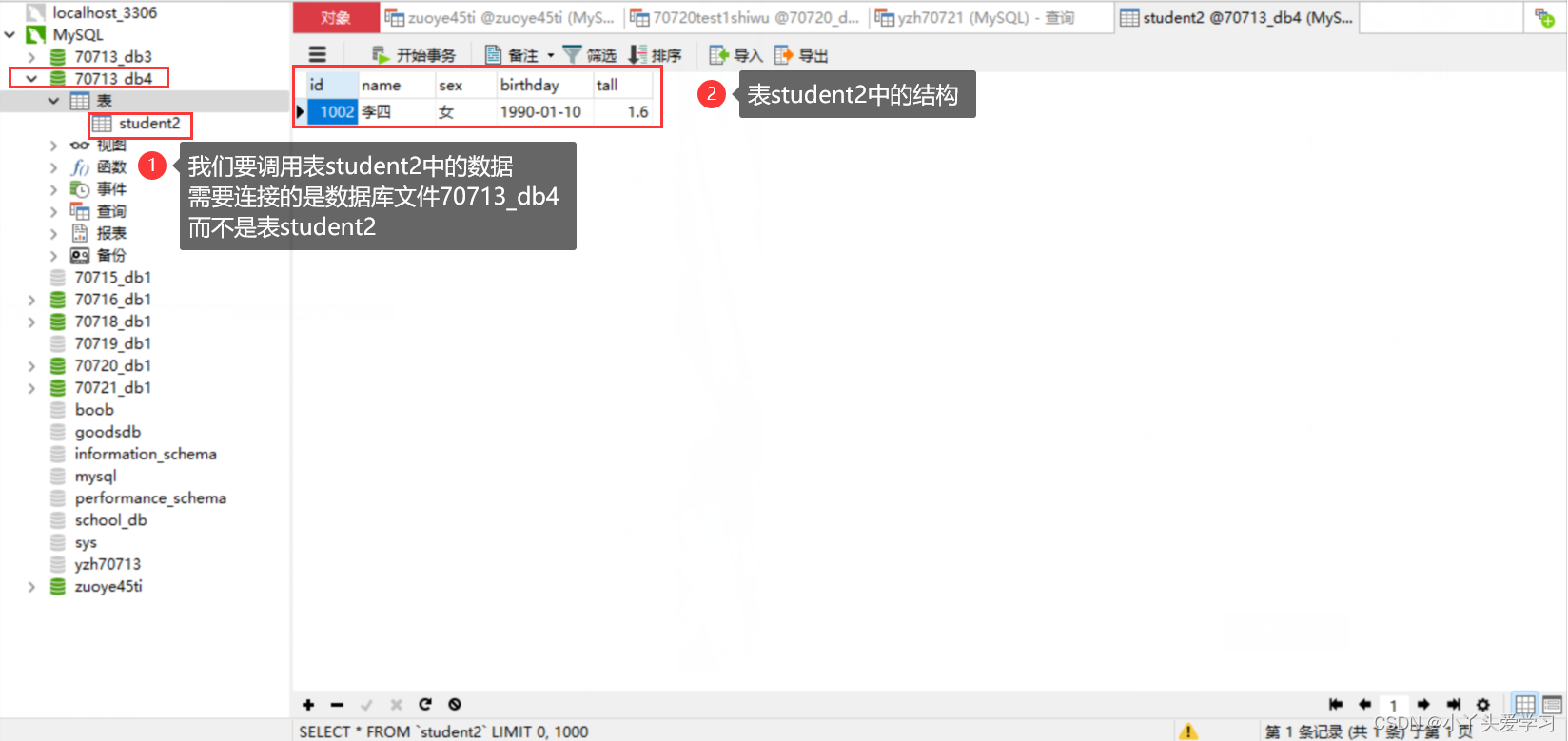This screenshot has height=741, width=1568.
Task: Click the cell with id 1002
Action: (x=332, y=111)
